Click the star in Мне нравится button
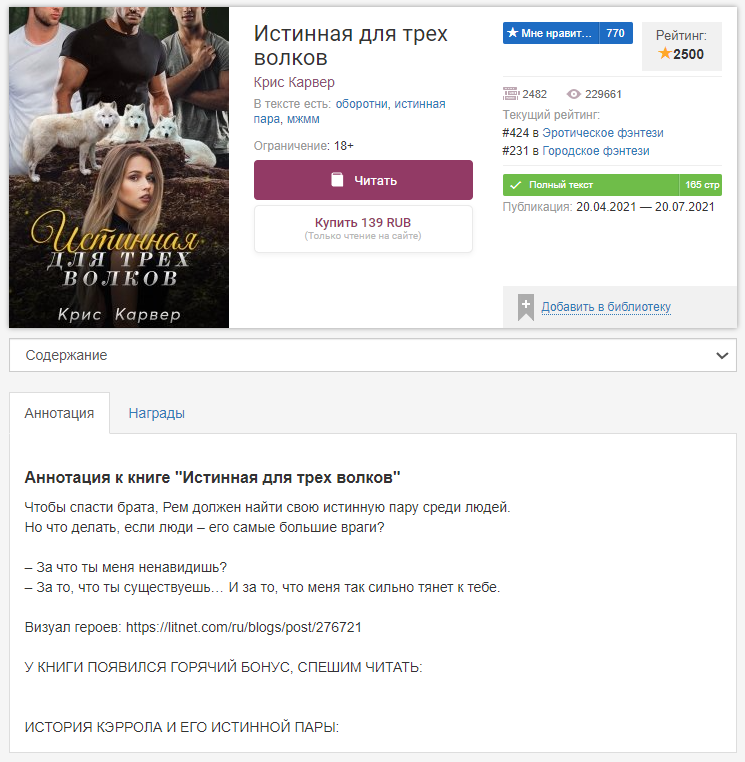Image resolution: width=745 pixels, height=762 pixels. pos(512,33)
